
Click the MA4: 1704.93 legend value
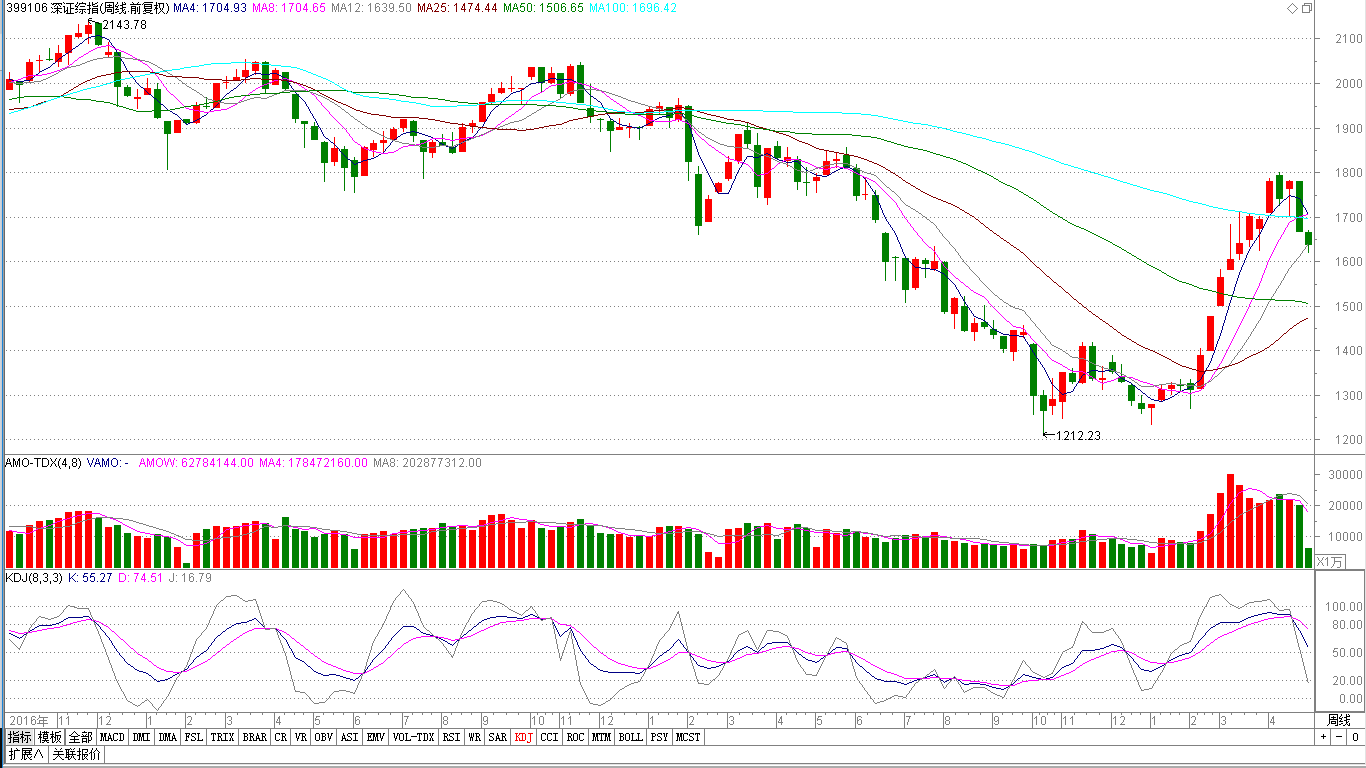(208, 8)
